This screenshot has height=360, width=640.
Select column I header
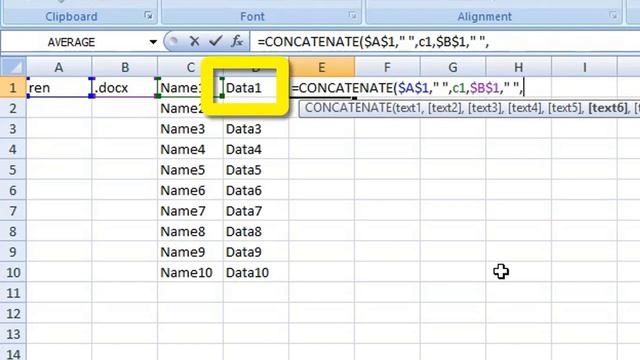click(x=584, y=67)
